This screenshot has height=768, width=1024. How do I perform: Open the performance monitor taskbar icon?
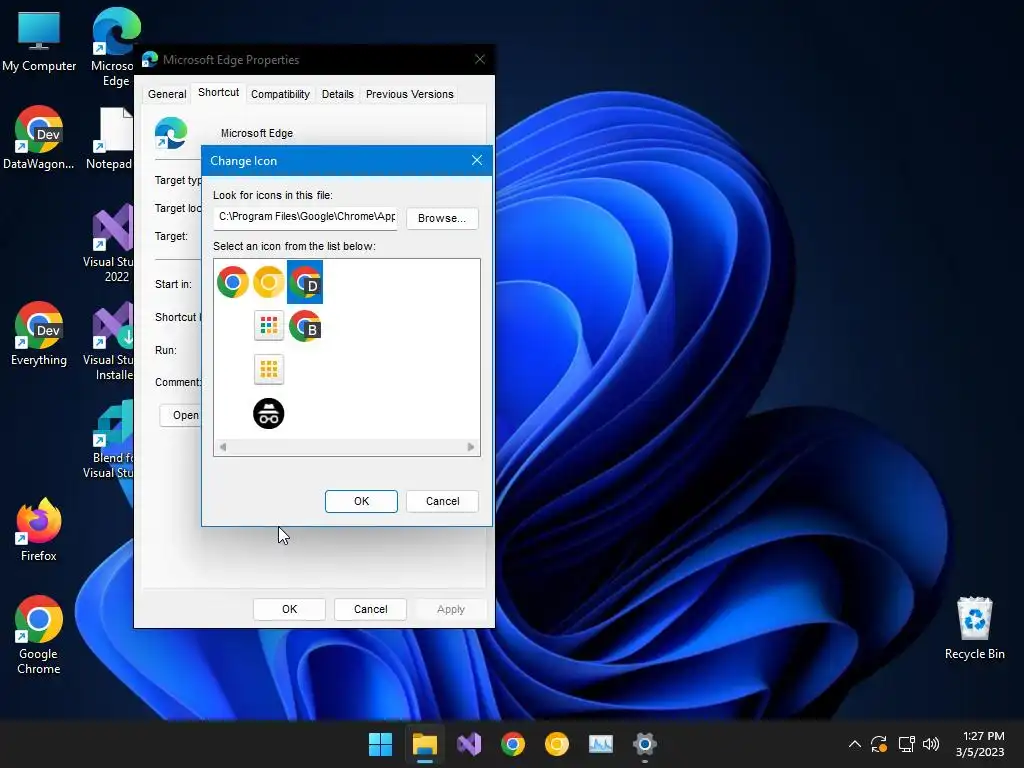click(x=601, y=744)
